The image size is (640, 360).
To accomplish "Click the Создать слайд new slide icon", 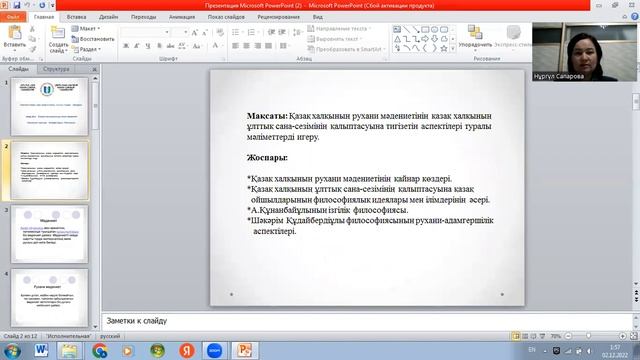I will (58, 33).
